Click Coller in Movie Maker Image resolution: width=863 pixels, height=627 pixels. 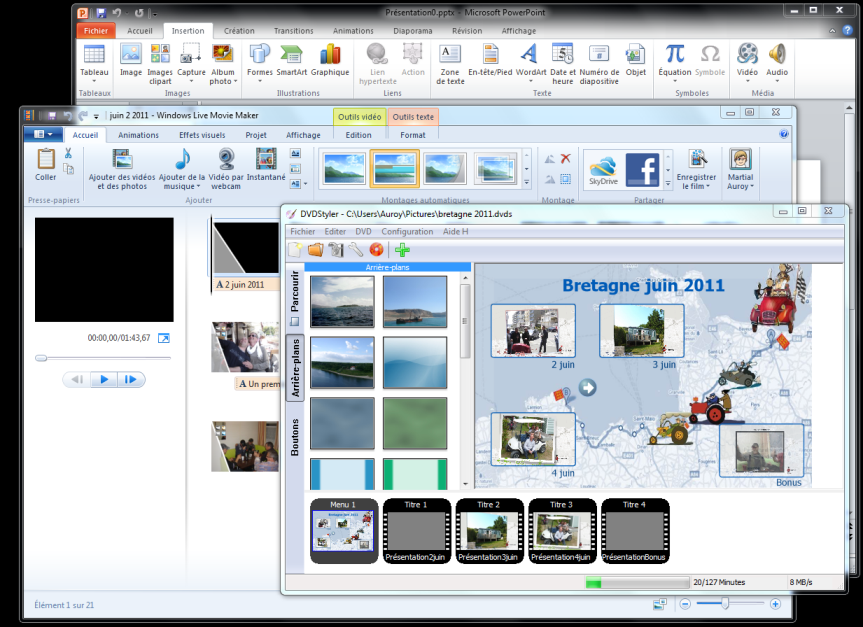coord(46,165)
